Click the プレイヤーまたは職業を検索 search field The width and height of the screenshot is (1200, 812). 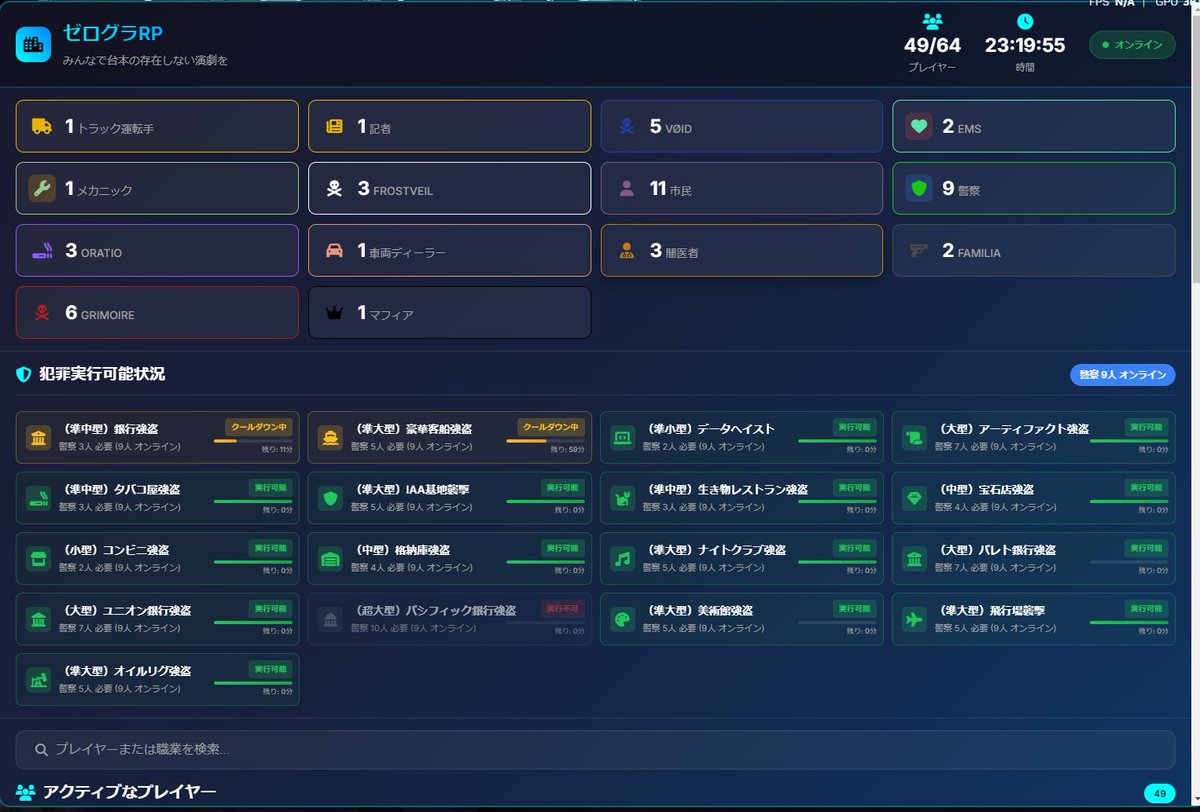[595, 750]
